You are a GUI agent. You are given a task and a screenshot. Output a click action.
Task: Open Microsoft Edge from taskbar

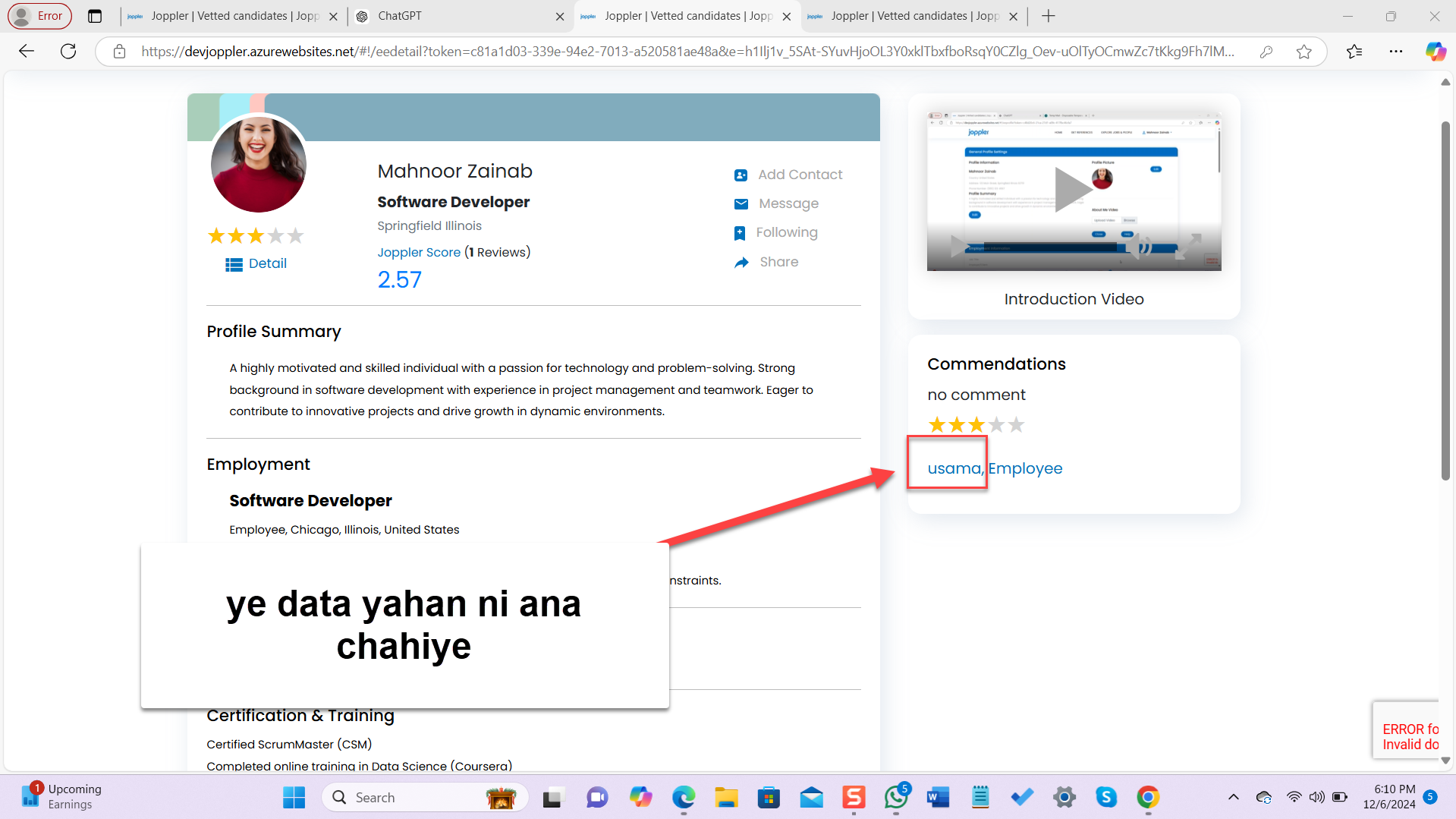click(x=684, y=798)
